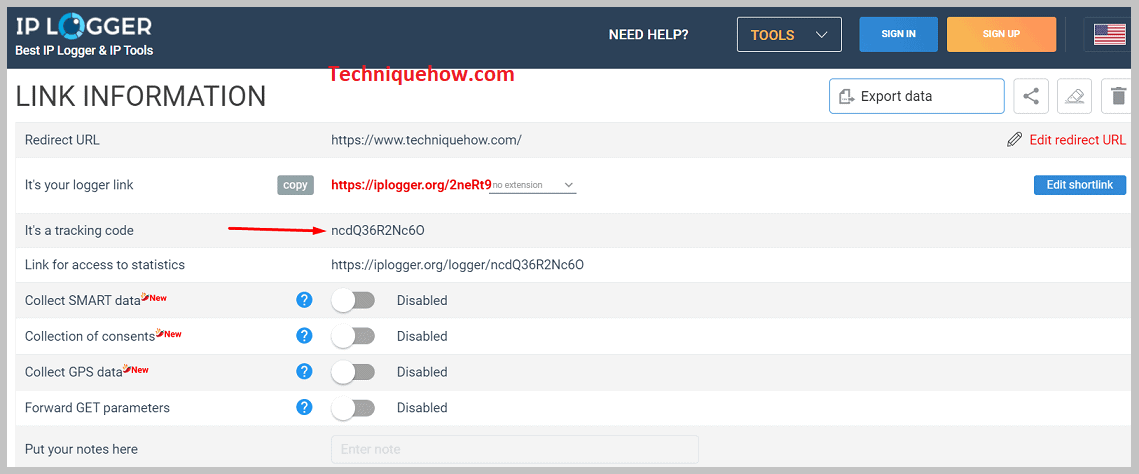
Task: Click the 'Put your notes here' label
Action: point(81,449)
